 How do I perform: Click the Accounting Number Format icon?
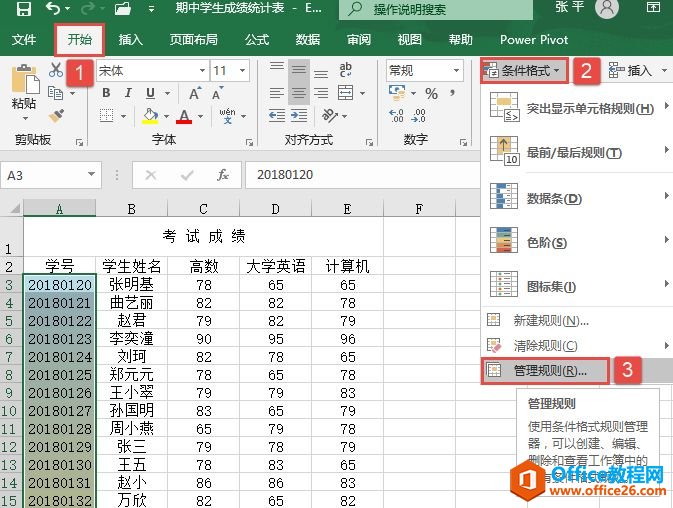pyautogui.click(x=397, y=92)
